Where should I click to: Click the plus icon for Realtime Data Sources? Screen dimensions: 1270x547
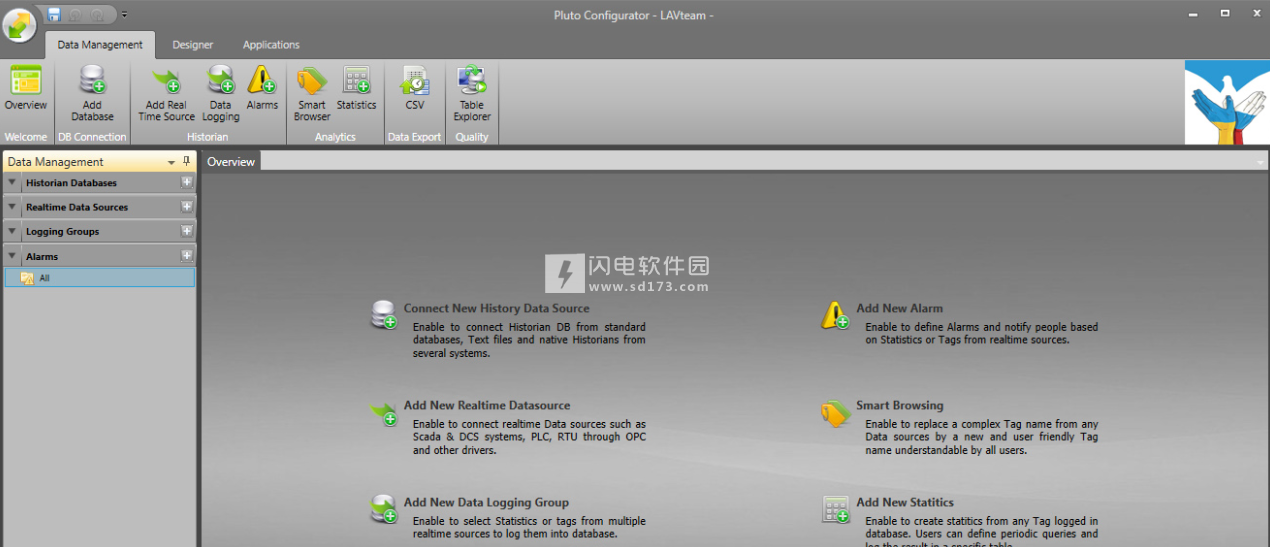(186, 206)
